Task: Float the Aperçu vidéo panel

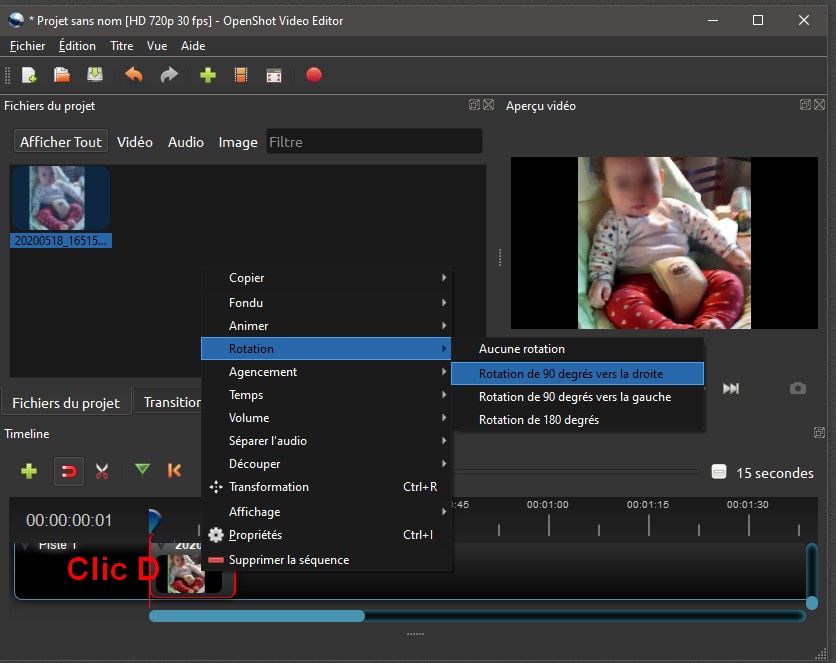Action: [805, 104]
